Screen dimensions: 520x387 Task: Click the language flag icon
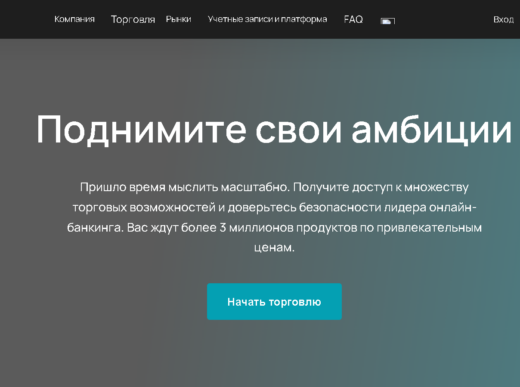point(388,21)
